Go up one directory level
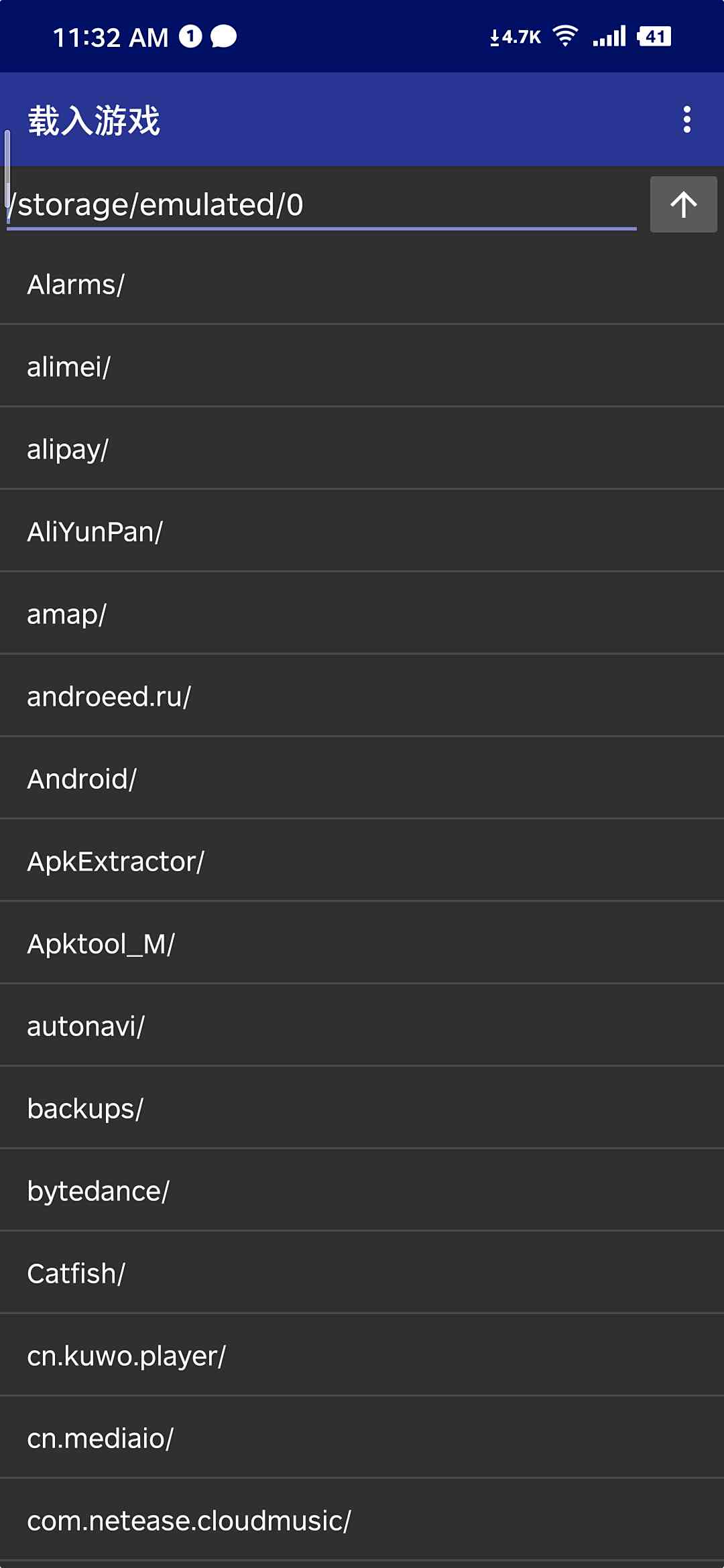Image resolution: width=724 pixels, height=1568 pixels. [683, 204]
